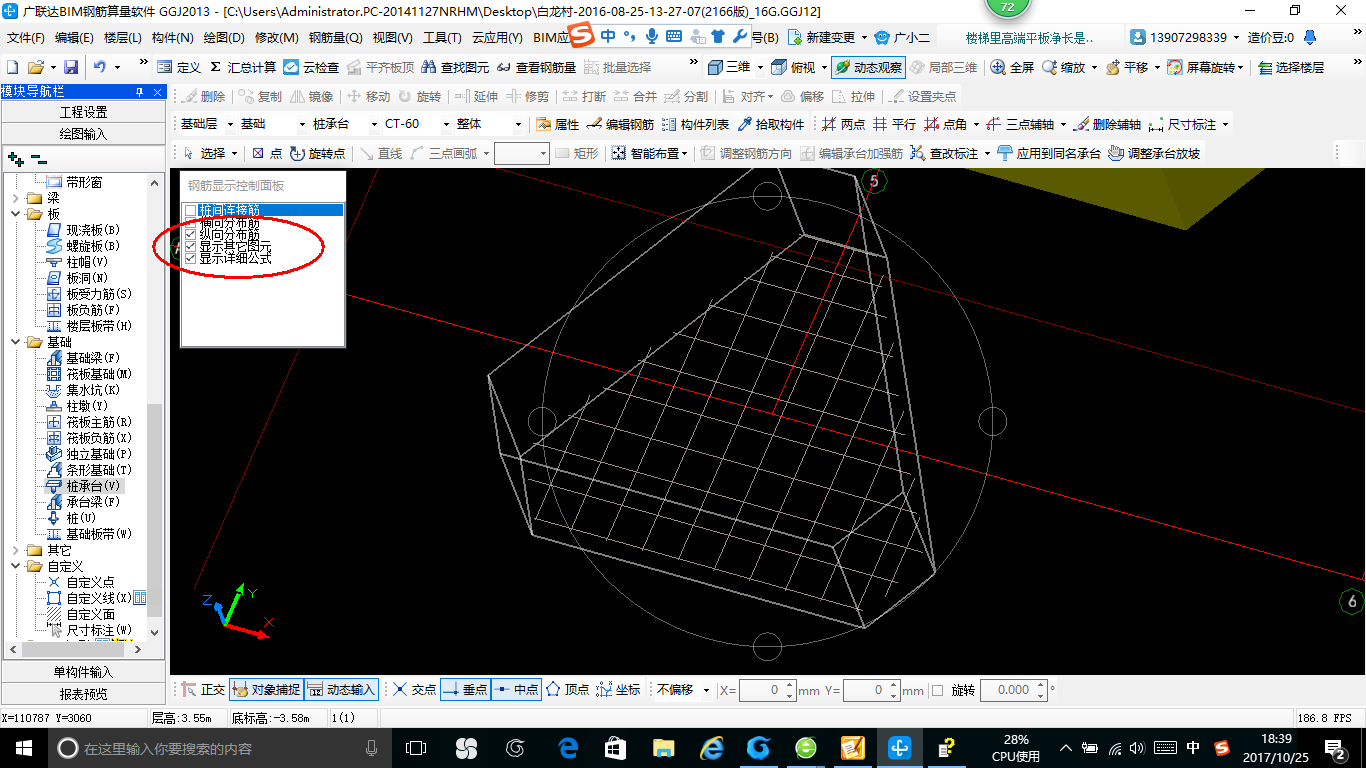
Task: Collapse all nodes with minus icon in navigator
Action: pyautogui.click(x=38, y=159)
